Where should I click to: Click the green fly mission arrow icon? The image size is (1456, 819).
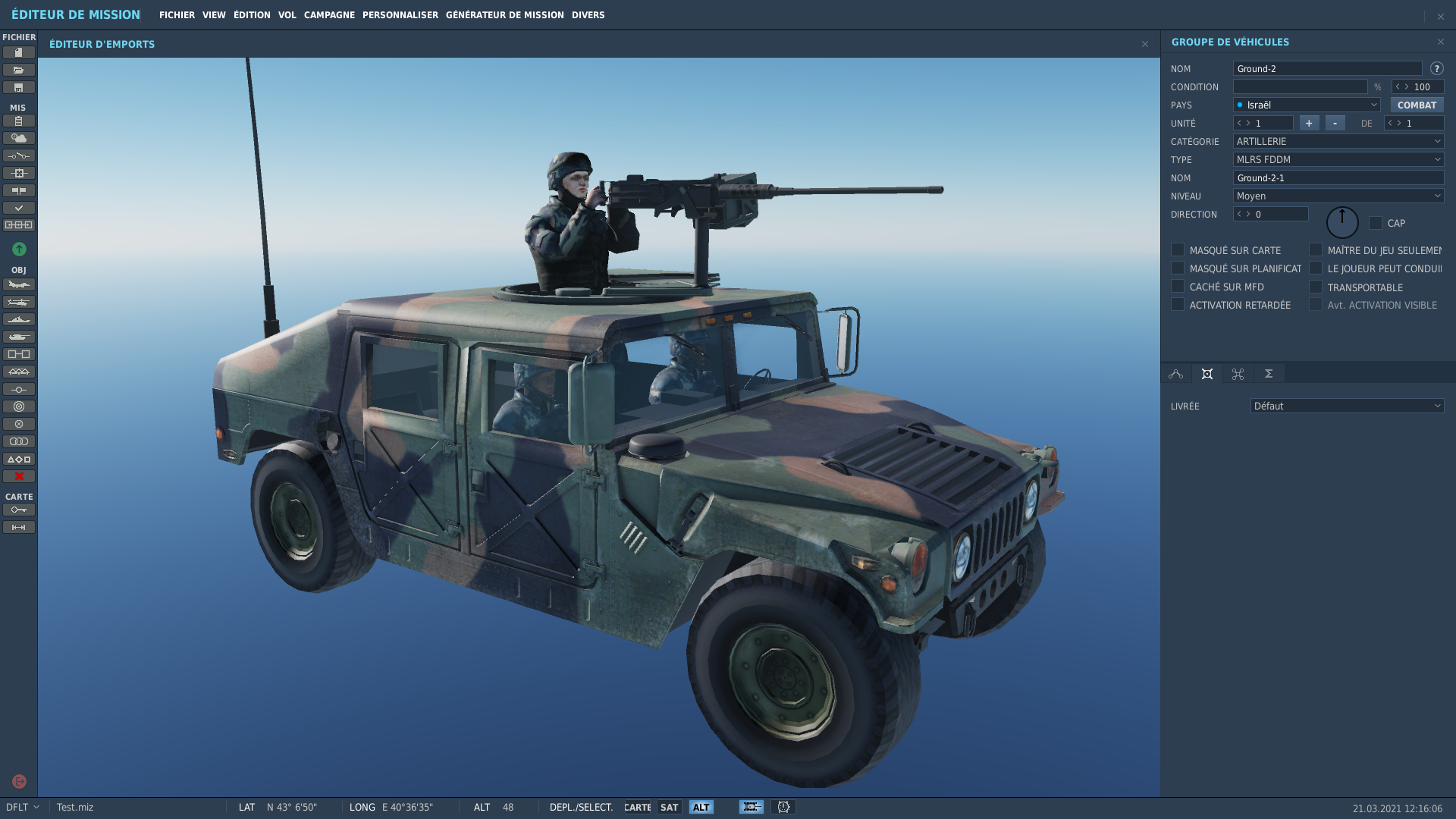coord(19,249)
